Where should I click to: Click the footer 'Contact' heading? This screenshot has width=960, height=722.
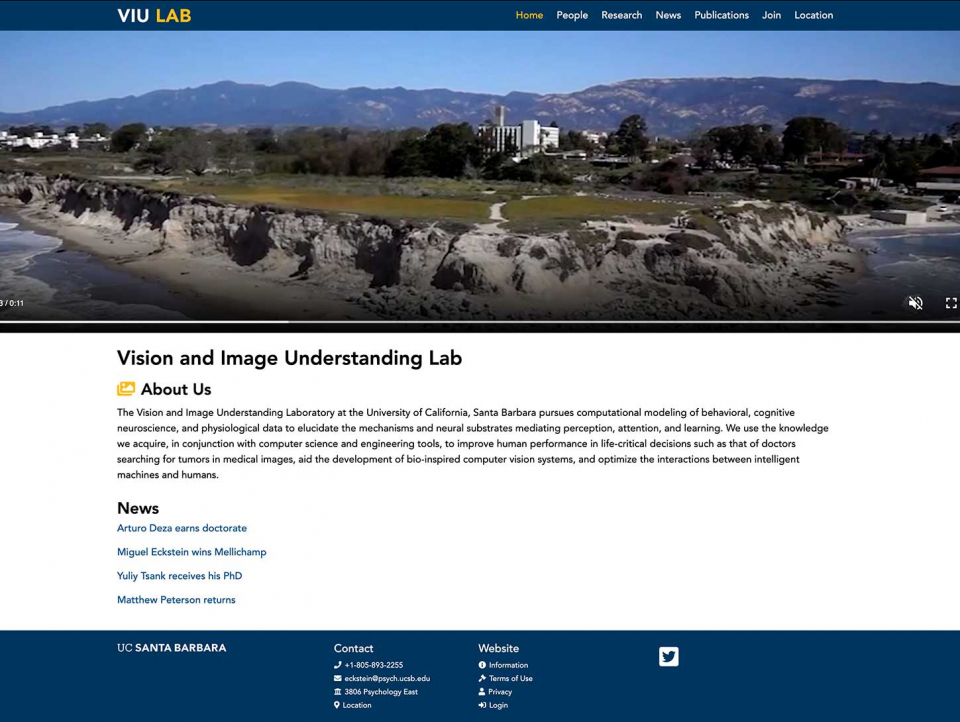(353, 649)
